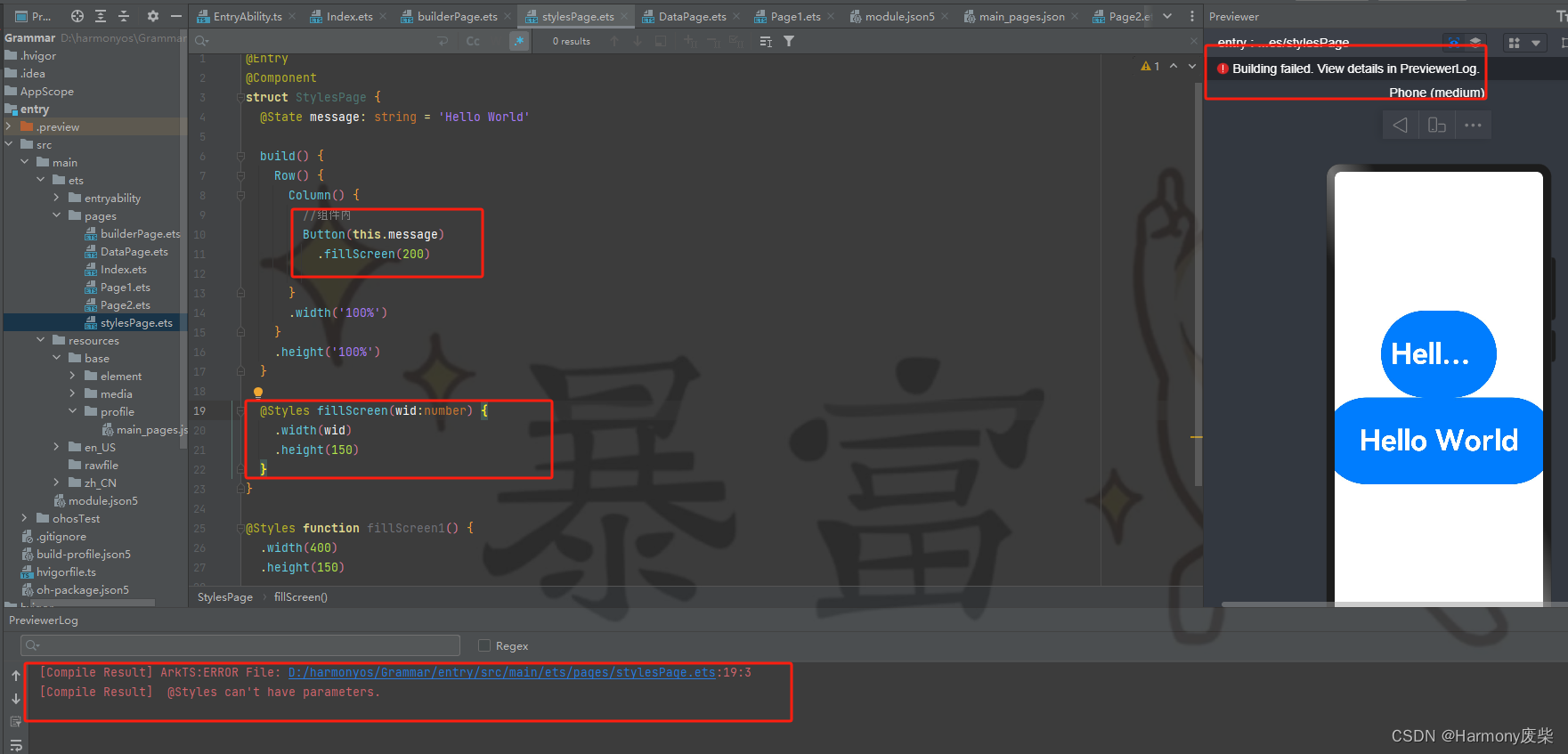This screenshot has width=1568, height=754.
Task: Expand all in project tree
Action: 101,16
